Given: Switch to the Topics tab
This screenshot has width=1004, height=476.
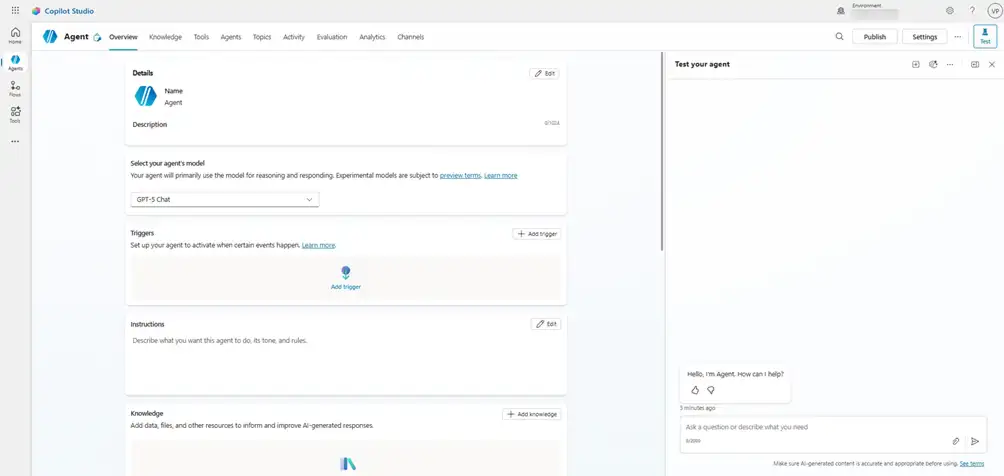Looking at the screenshot, I should click(262, 37).
